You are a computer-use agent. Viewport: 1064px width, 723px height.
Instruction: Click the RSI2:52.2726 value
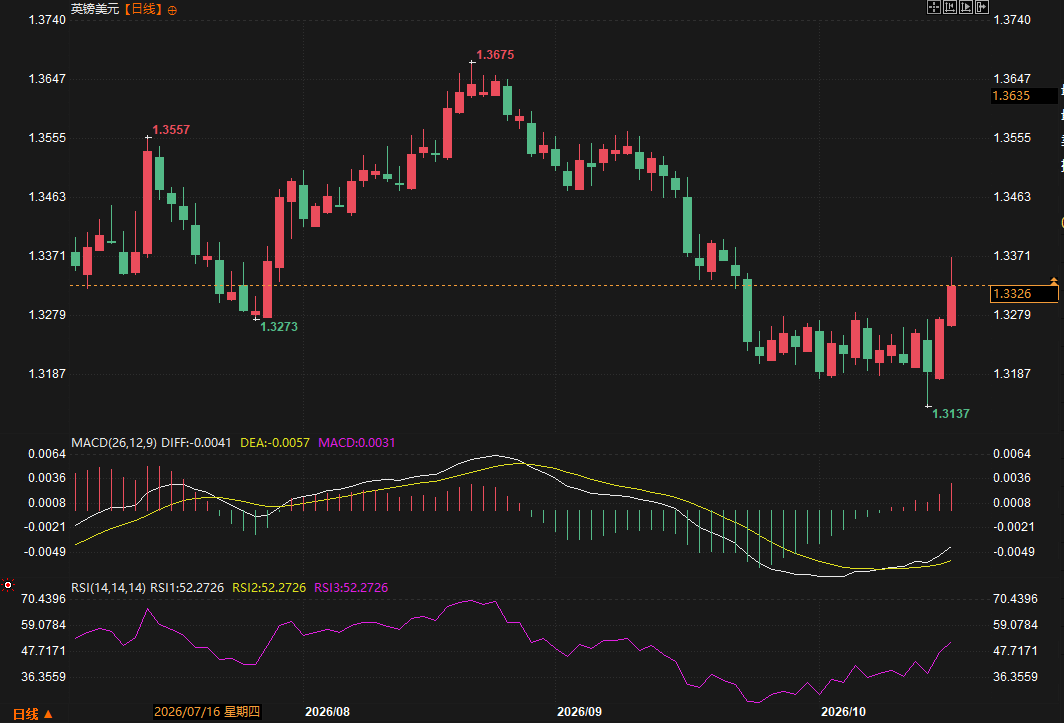pos(269,587)
